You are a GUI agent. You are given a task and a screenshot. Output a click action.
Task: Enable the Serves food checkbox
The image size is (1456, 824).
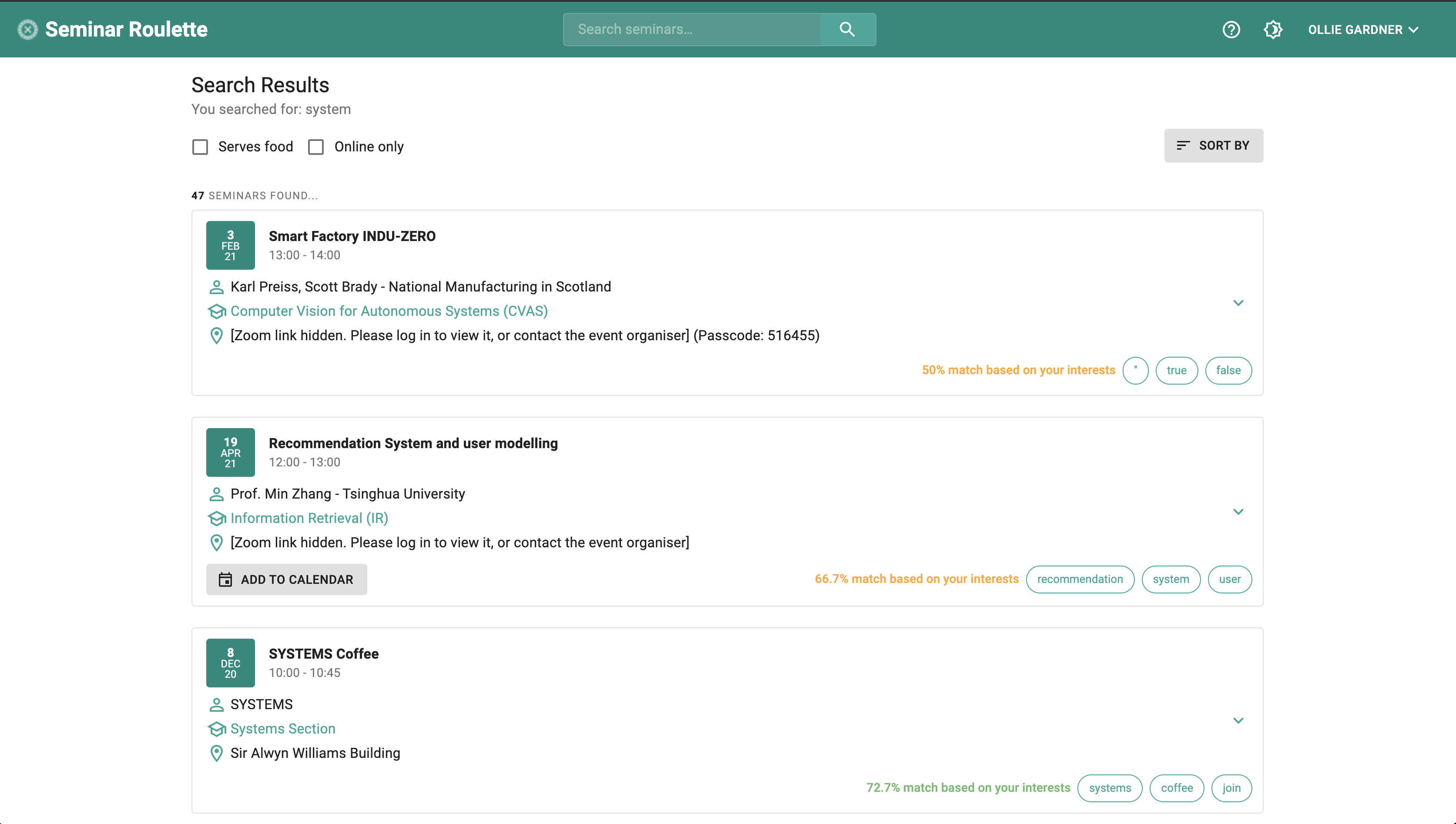tap(200, 147)
